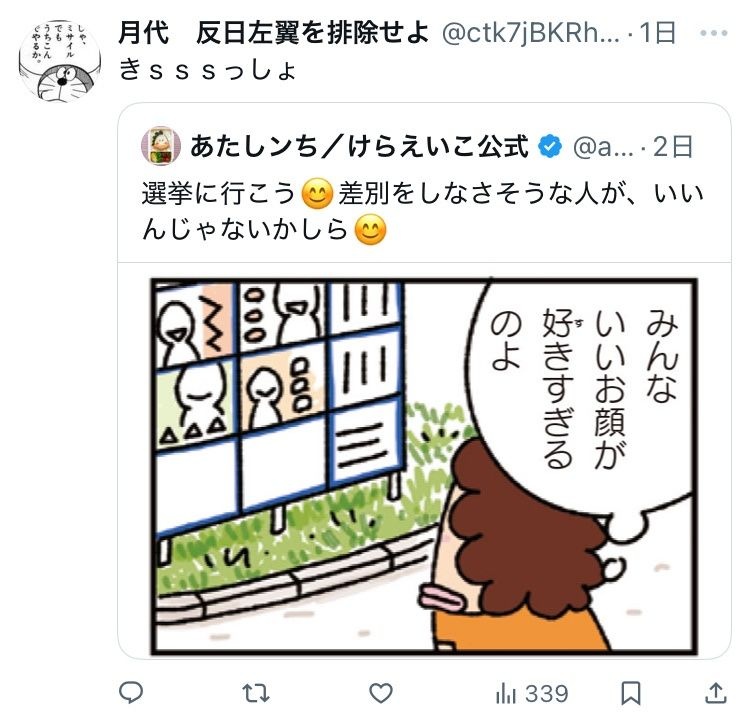Click the repost arrows icon

pyautogui.click(x=256, y=693)
